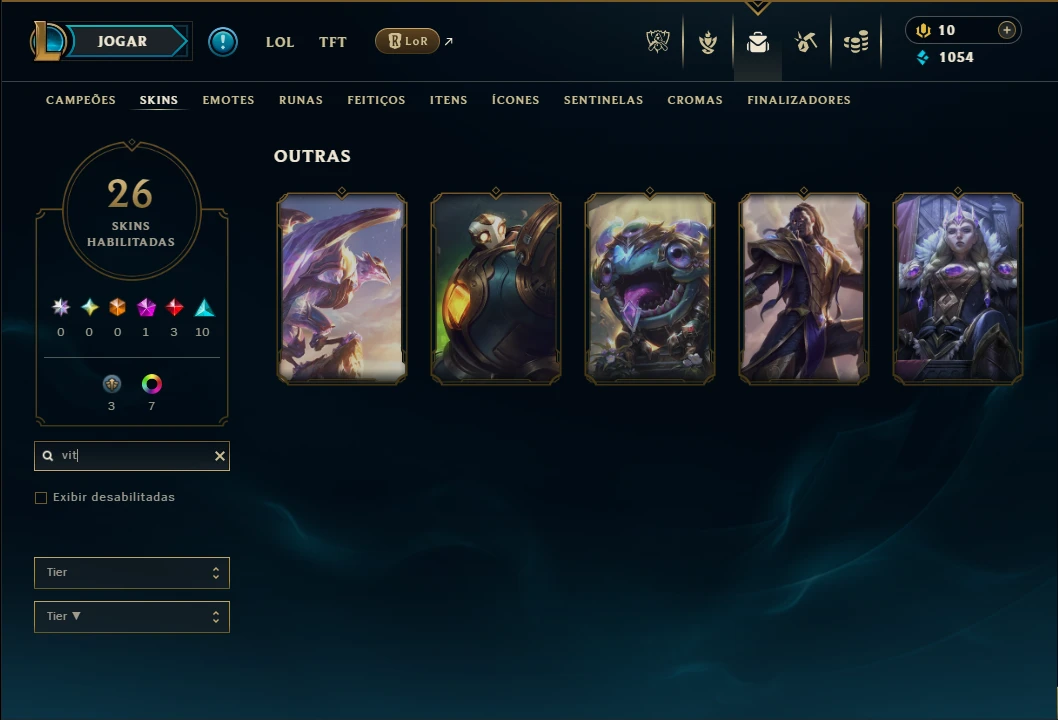Screen dimensions: 1058x720
Task: Expand the second Tier sort dropdown
Action: tap(132, 617)
